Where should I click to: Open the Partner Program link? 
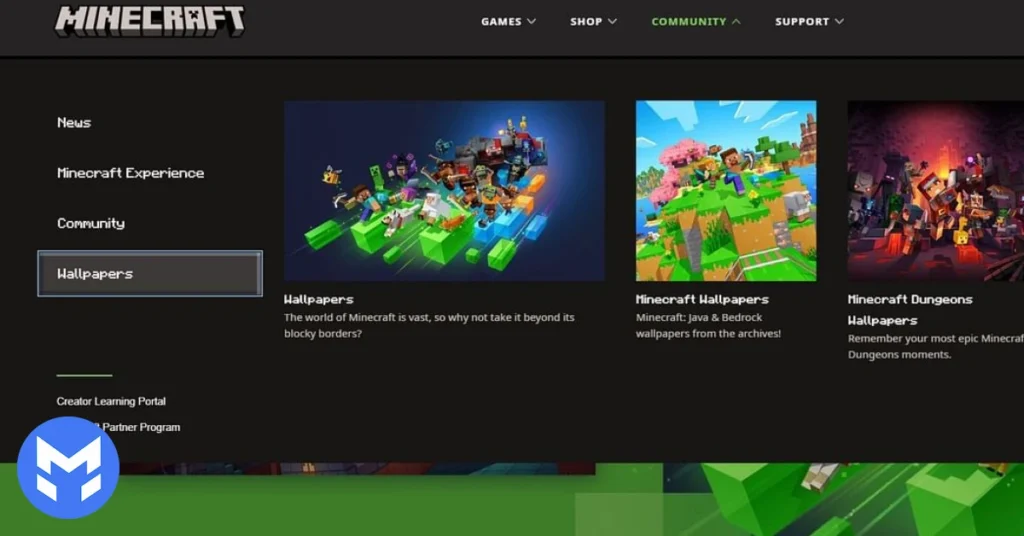tap(140, 427)
